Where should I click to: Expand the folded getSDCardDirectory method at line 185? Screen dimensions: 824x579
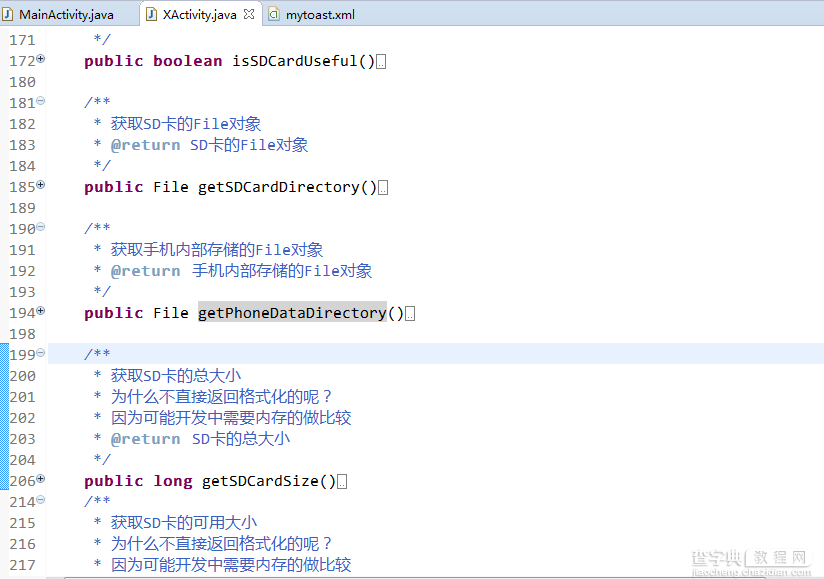(x=41, y=185)
